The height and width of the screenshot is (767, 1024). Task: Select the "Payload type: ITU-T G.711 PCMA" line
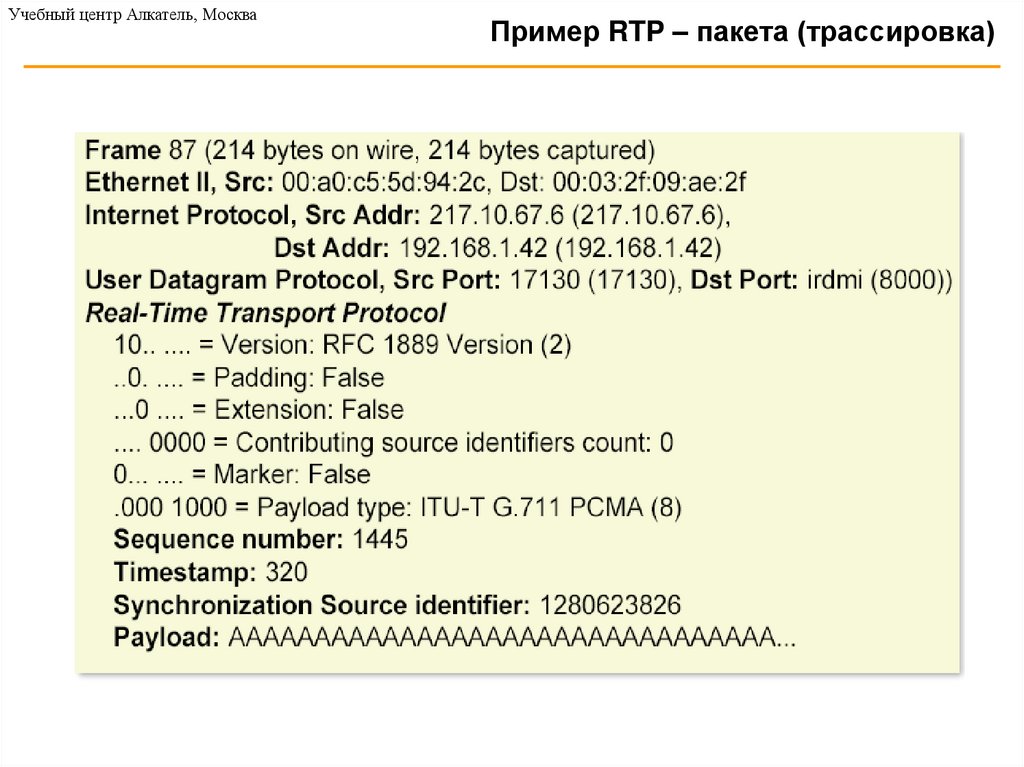[x=398, y=507]
